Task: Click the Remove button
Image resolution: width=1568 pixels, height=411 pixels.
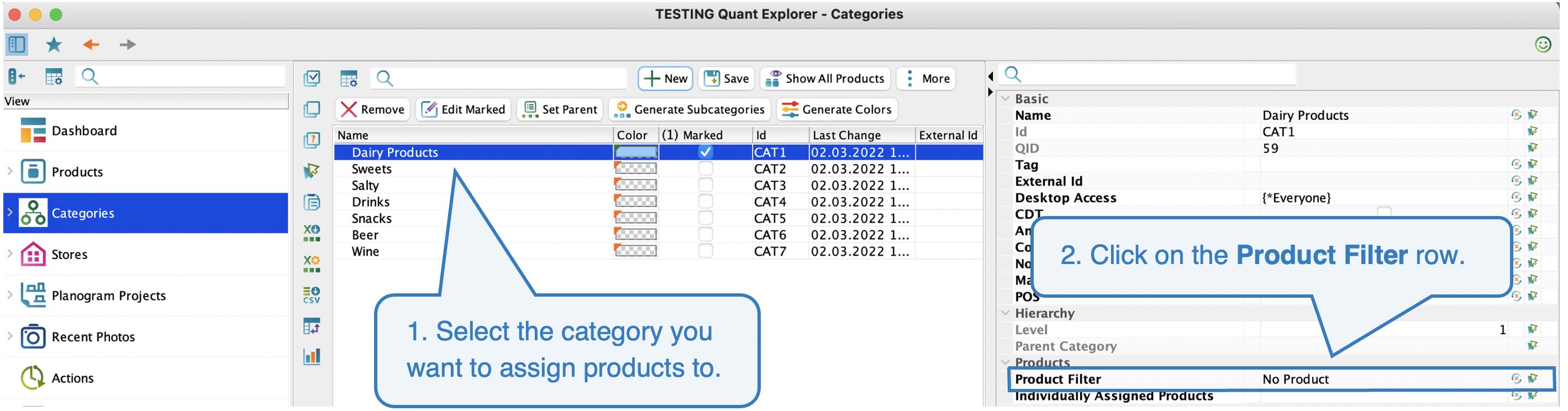Action: (x=372, y=109)
